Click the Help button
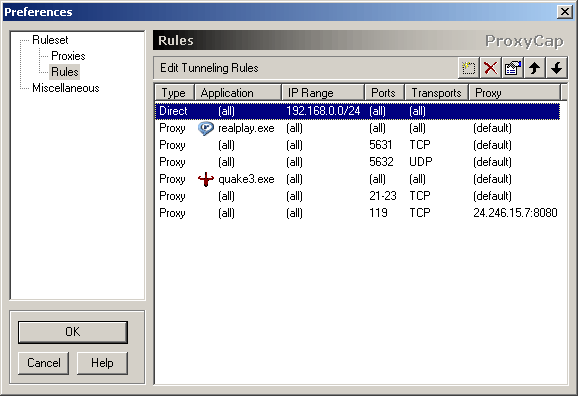 coord(102,363)
